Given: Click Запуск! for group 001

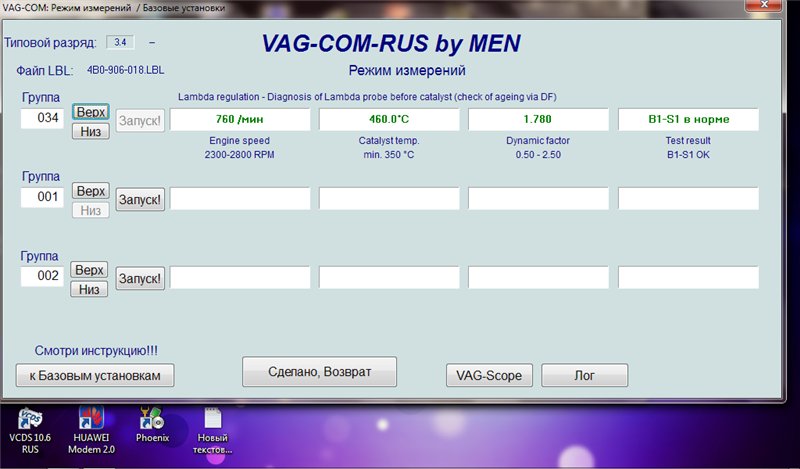Looking at the screenshot, I should [140, 200].
